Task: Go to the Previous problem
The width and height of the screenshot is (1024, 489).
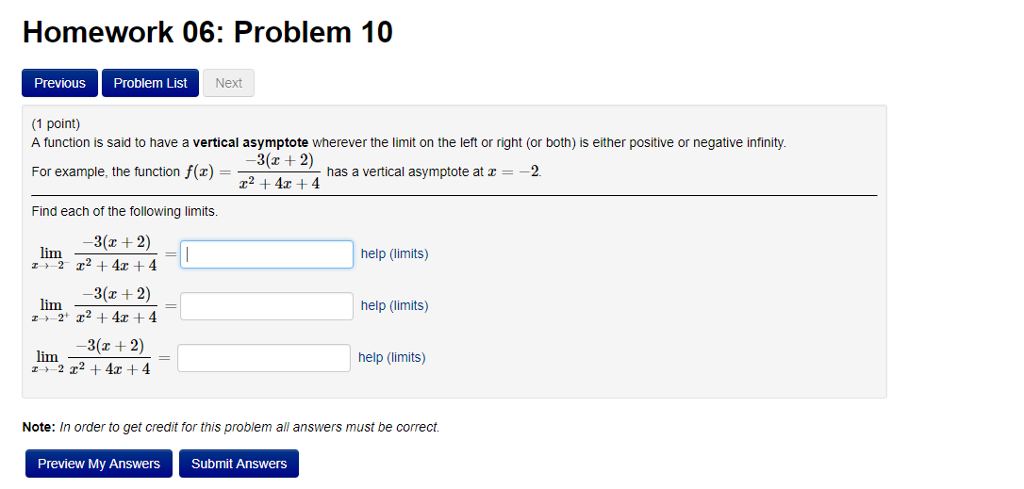Action: (59, 83)
